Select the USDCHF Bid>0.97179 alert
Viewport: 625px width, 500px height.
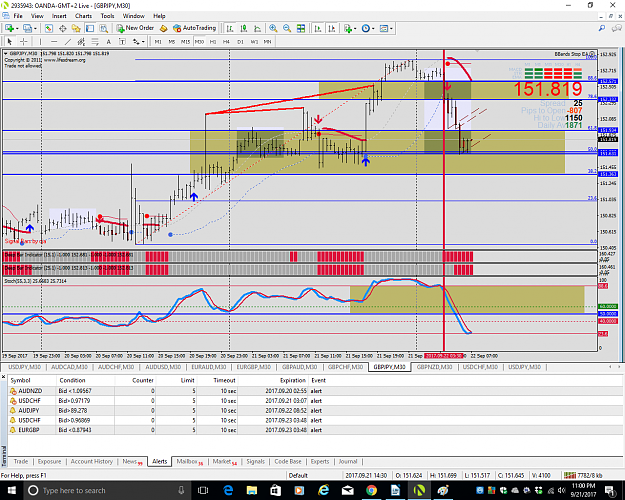pos(315,401)
